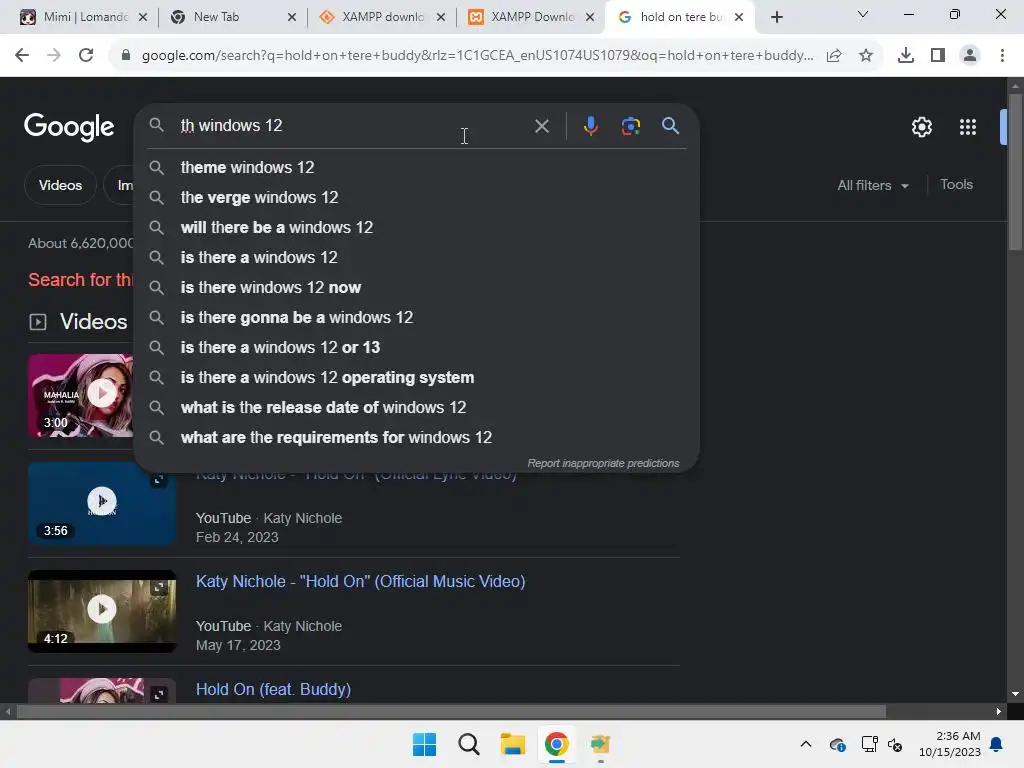Select the Videos filter chip
This screenshot has width=1024, height=768.
[x=60, y=185]
